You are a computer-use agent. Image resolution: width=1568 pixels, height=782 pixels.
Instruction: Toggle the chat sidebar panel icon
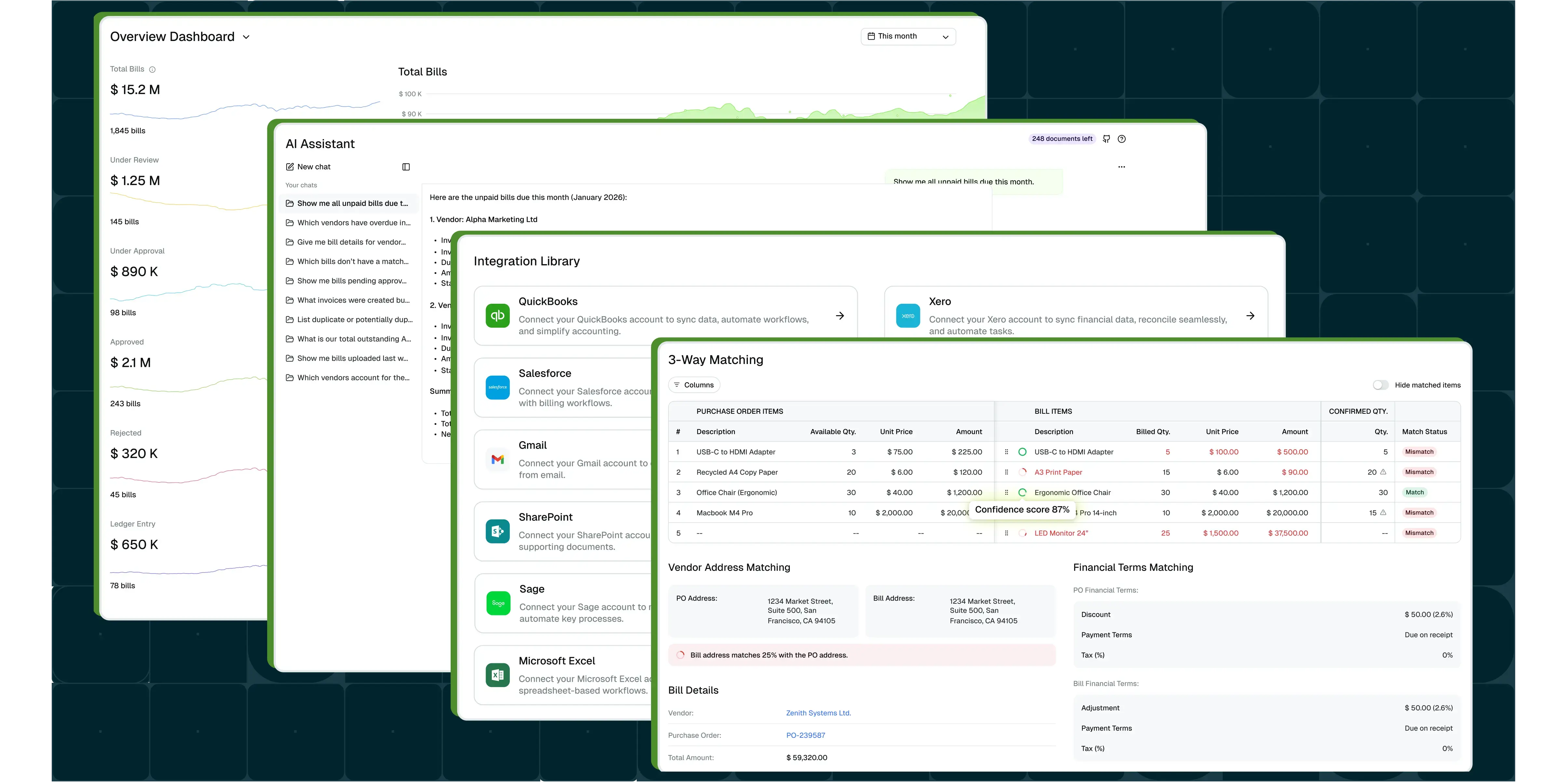point(406,167)
